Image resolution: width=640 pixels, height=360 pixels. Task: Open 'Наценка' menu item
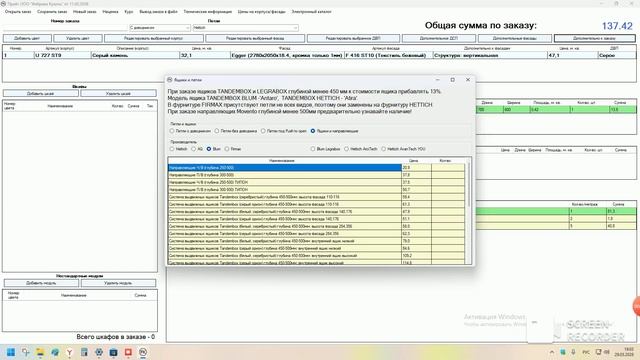(x=110, y=12)
